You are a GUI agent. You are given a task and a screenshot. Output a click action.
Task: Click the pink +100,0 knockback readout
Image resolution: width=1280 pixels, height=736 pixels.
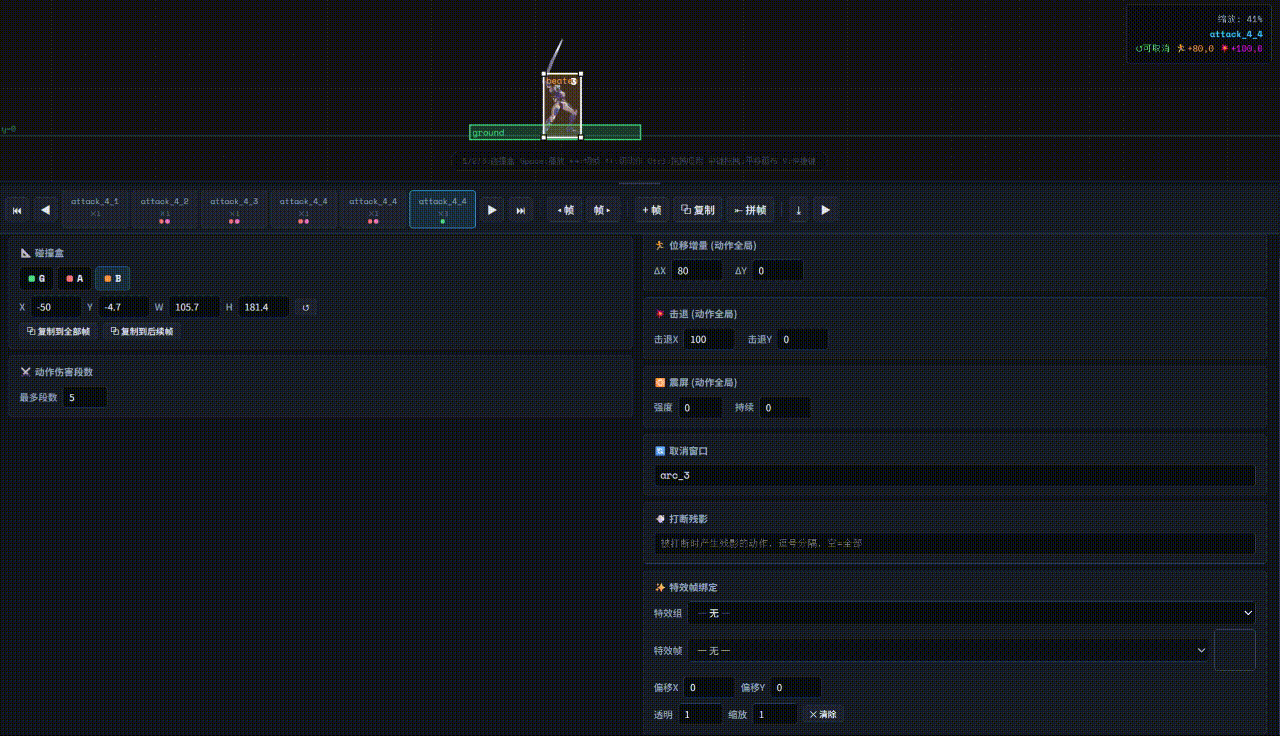click(x=1242, y=48)
